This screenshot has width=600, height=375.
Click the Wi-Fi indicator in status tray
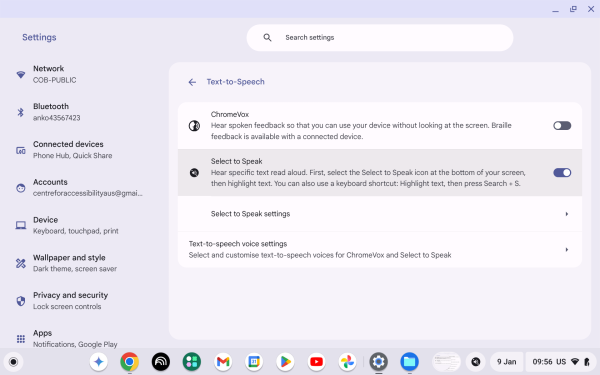tap(575, 362)
